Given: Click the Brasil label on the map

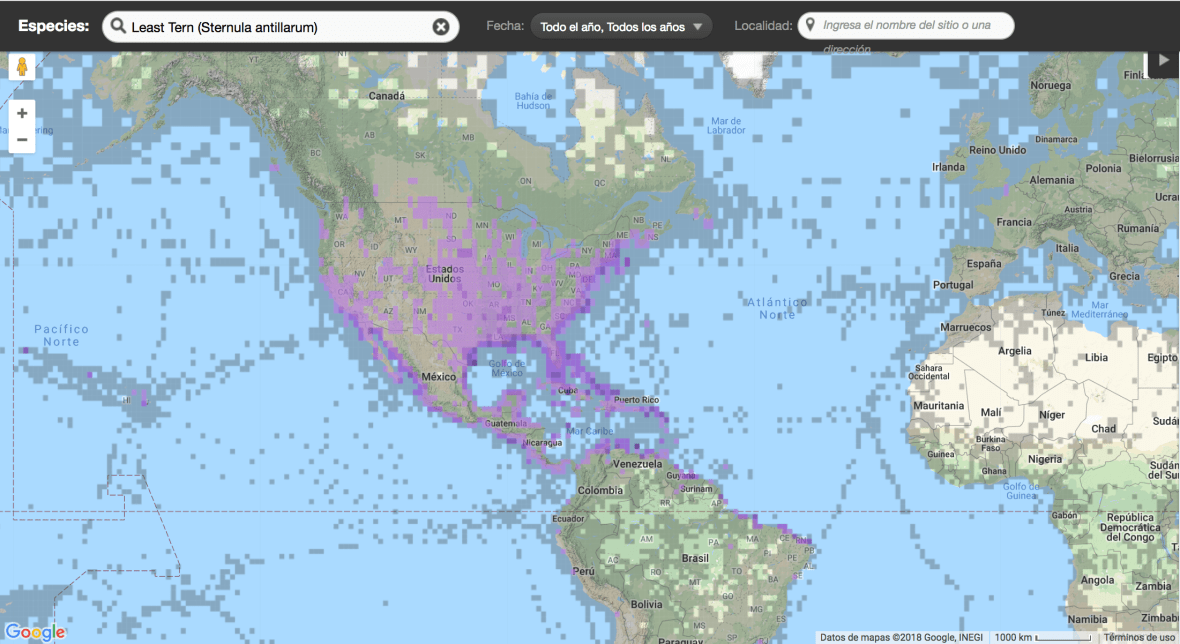Looking at the screenshot, I should [x=695, y=558].
